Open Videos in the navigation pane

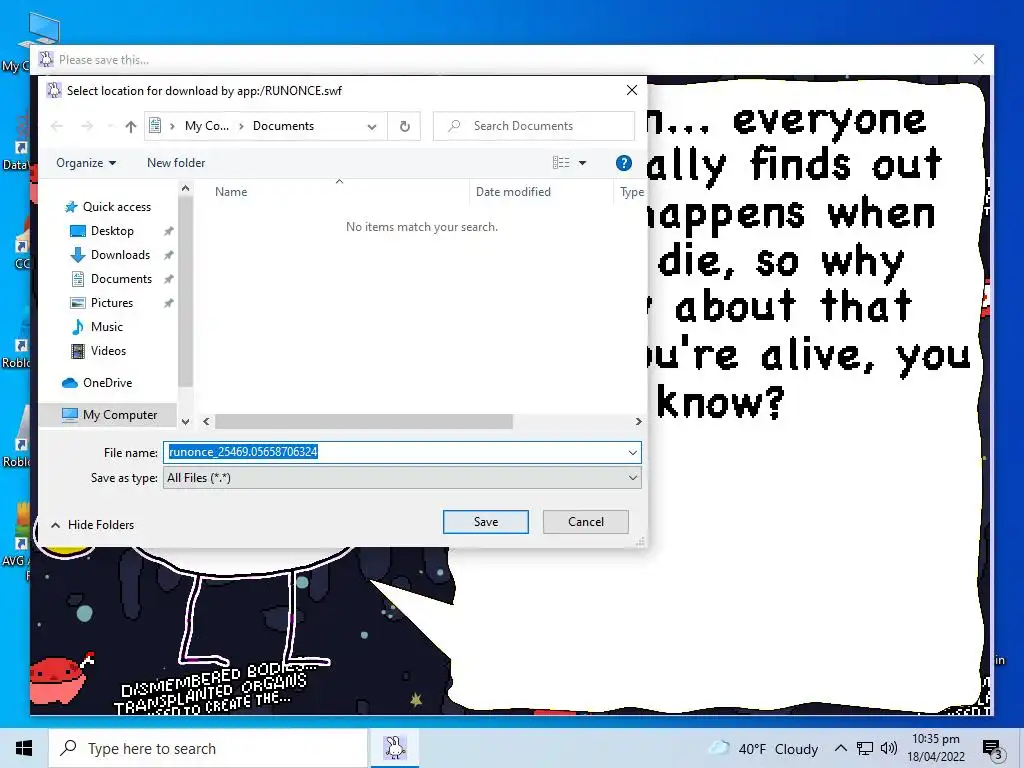tap(108, 351)
